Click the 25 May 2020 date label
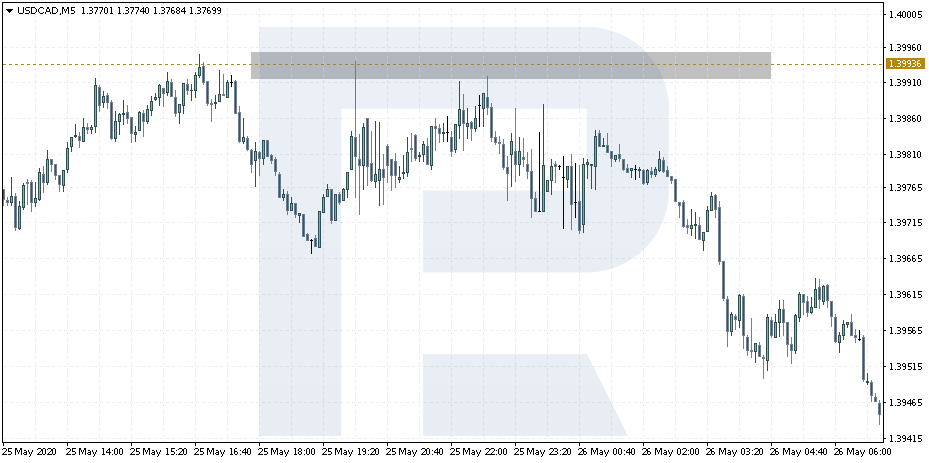929x463 pixels. (x=30, y=452)
